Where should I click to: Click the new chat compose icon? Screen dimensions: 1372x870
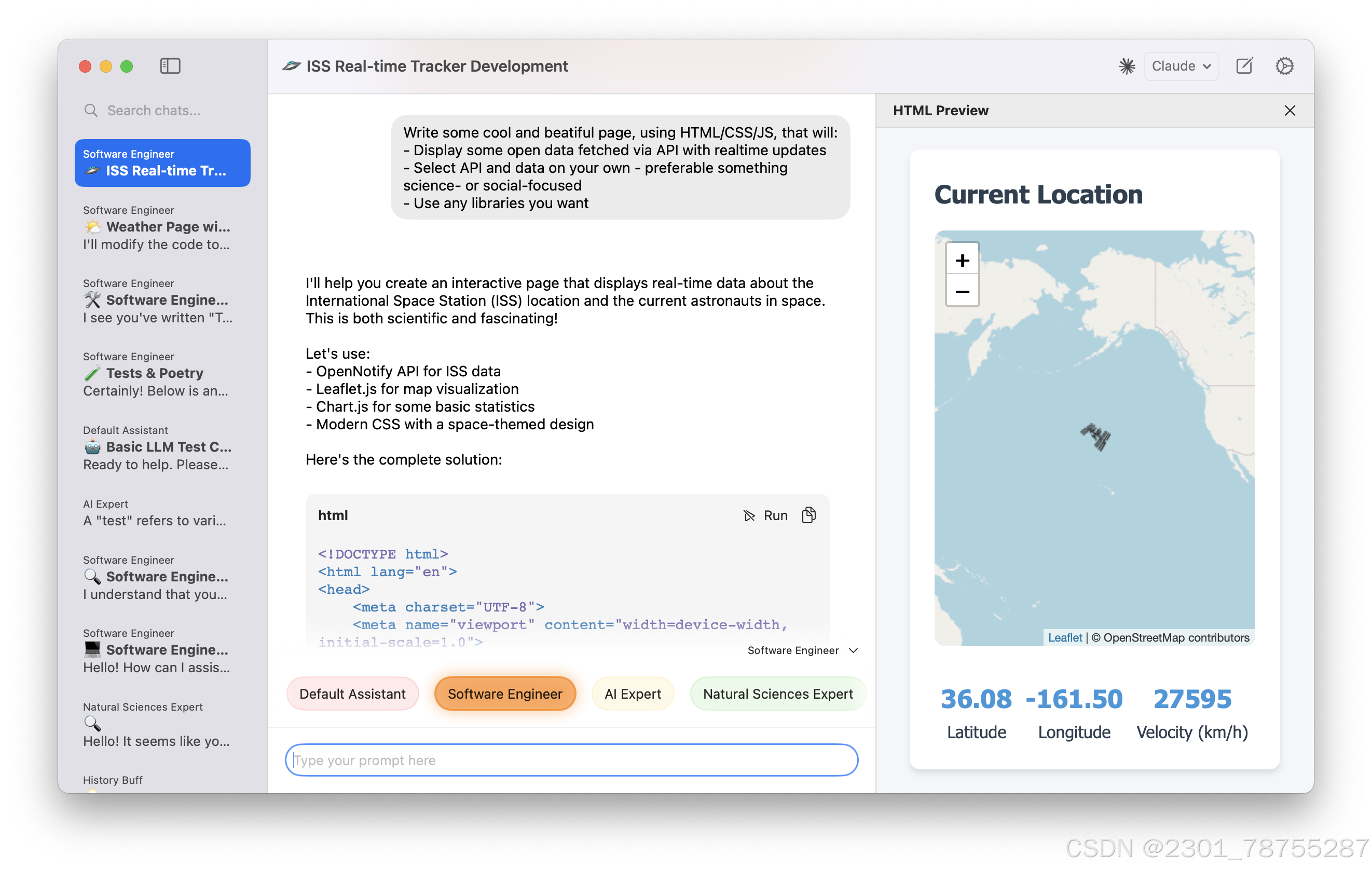pyautogui.click(x=1244, y=66)
